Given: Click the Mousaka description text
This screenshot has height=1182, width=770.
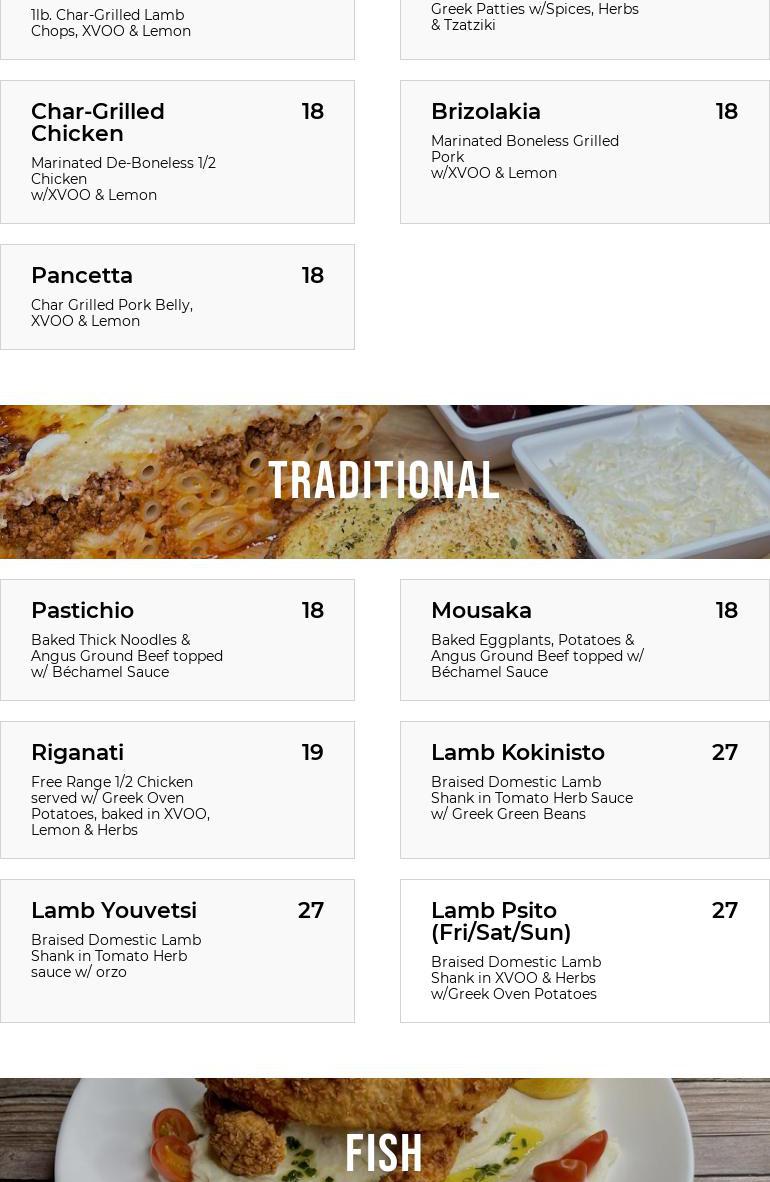Looking at the screenshot, I should tap(537, 656).
